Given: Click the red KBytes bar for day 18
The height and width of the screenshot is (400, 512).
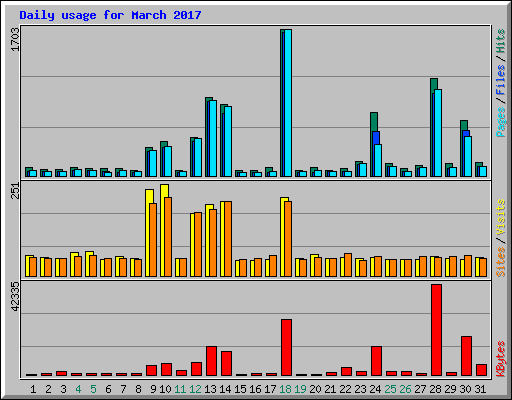Looking at the screenshot, I should click(286, 347).
